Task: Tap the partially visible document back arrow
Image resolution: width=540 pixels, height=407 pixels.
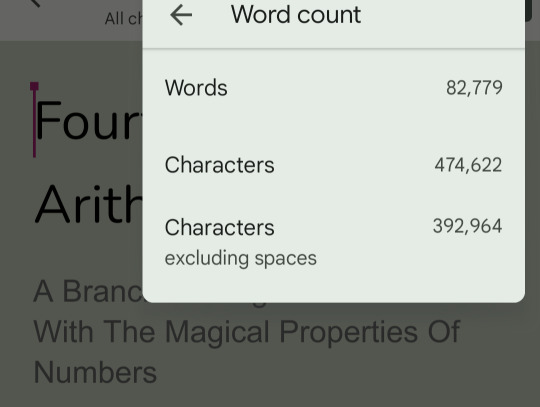Action: 35,3
